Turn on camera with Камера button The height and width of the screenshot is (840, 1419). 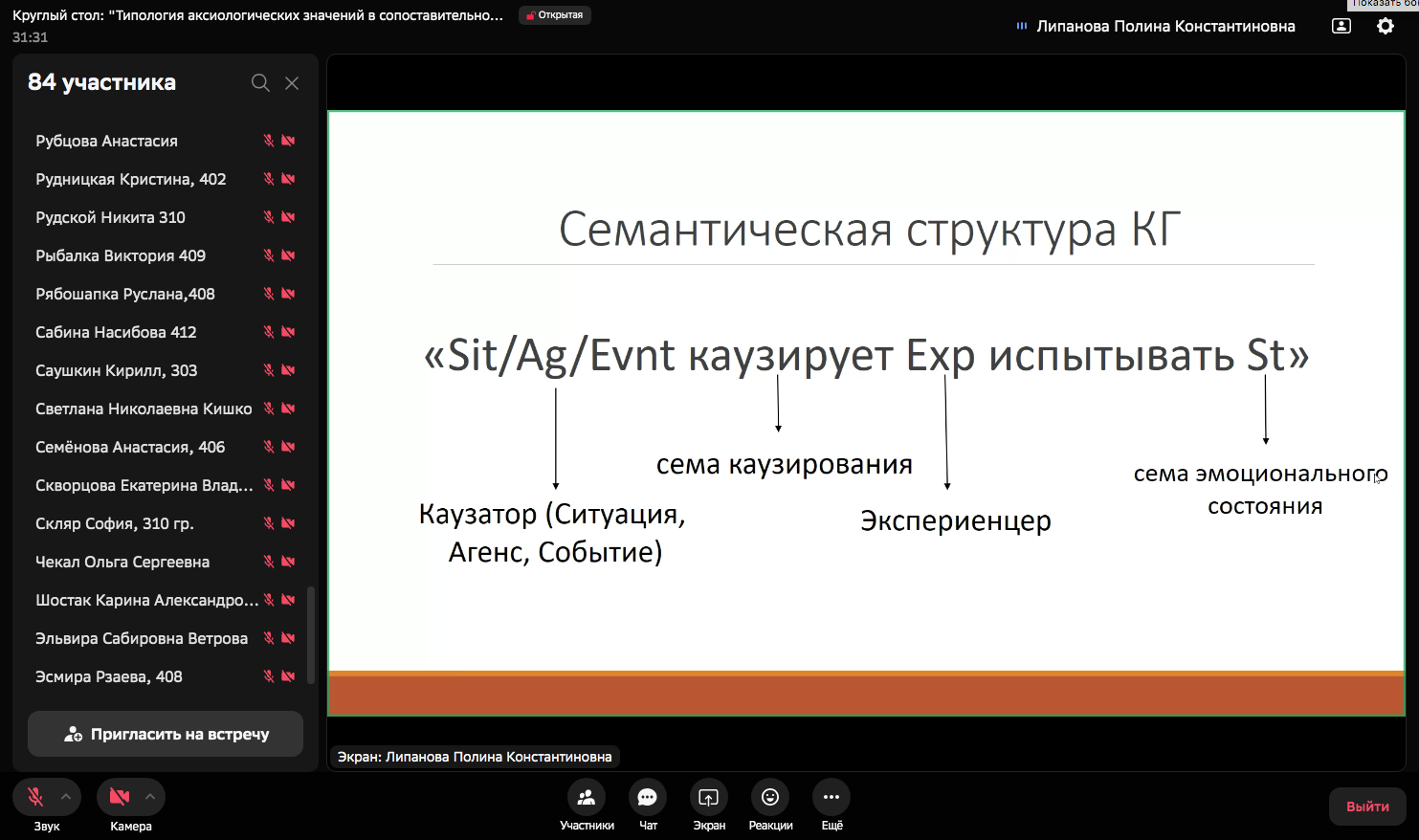pos(120,796)
